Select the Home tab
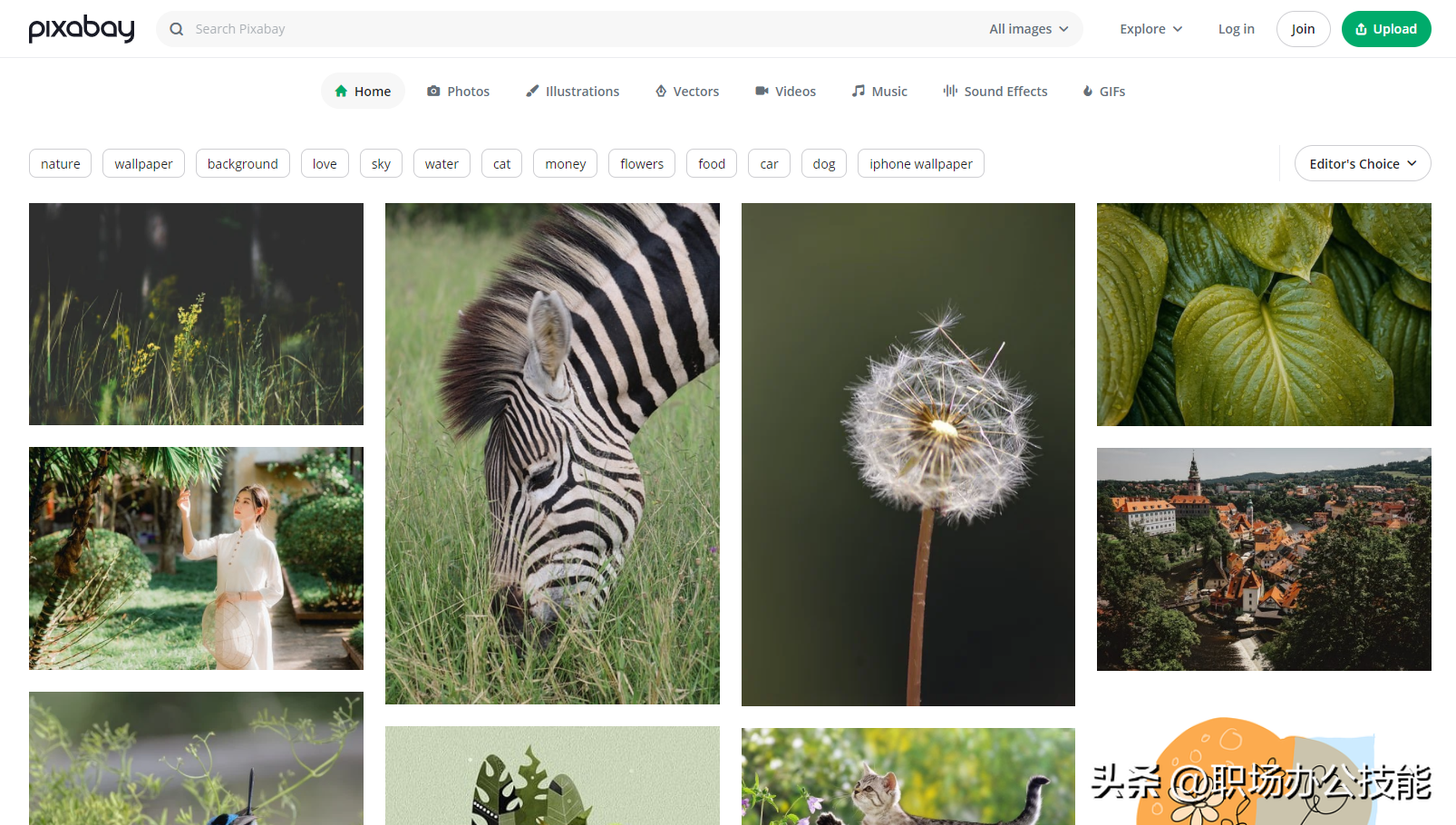This screenshot has width=1456, height=825. click(x=363, y=91)
